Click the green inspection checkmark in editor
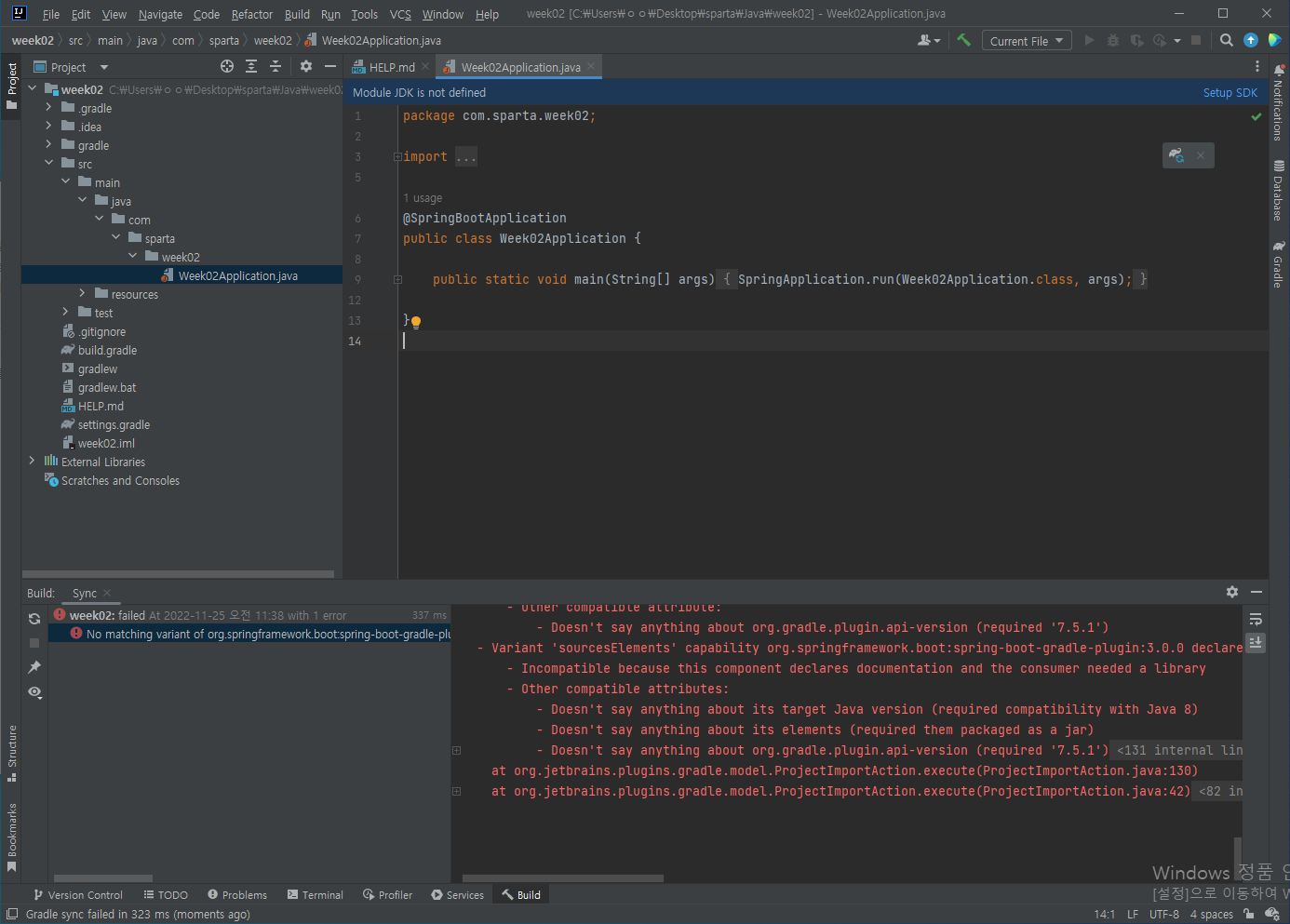The width and height of the screenshot is (1290, 924). 1256,116
